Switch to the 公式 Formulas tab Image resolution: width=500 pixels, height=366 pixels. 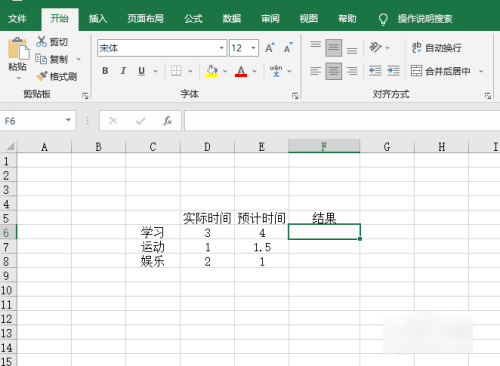[x=193, y=19]
